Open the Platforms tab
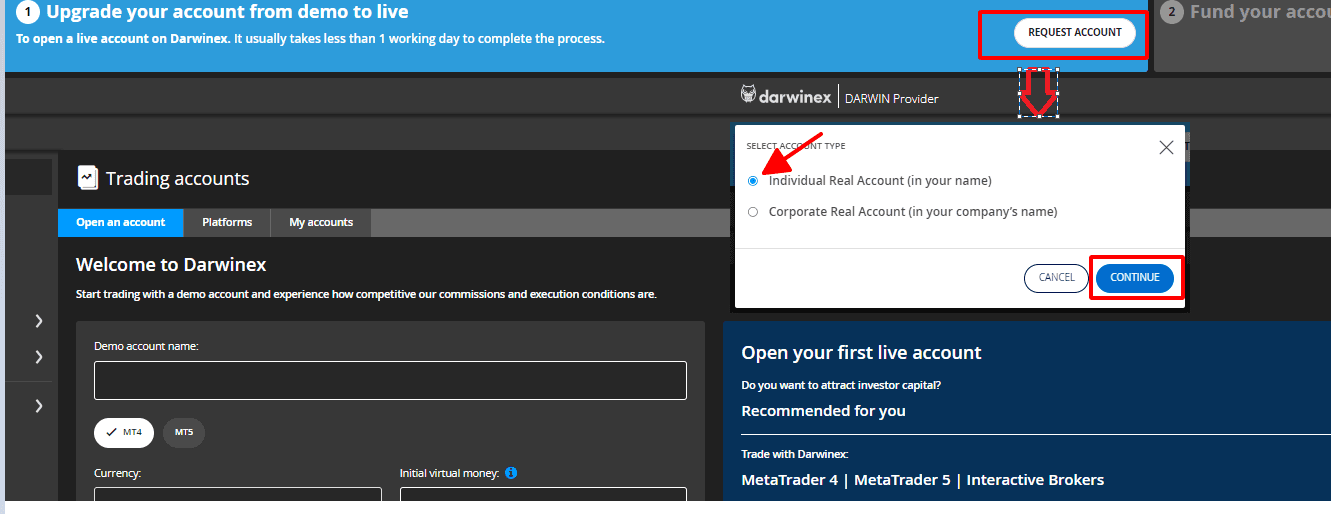 227,222
